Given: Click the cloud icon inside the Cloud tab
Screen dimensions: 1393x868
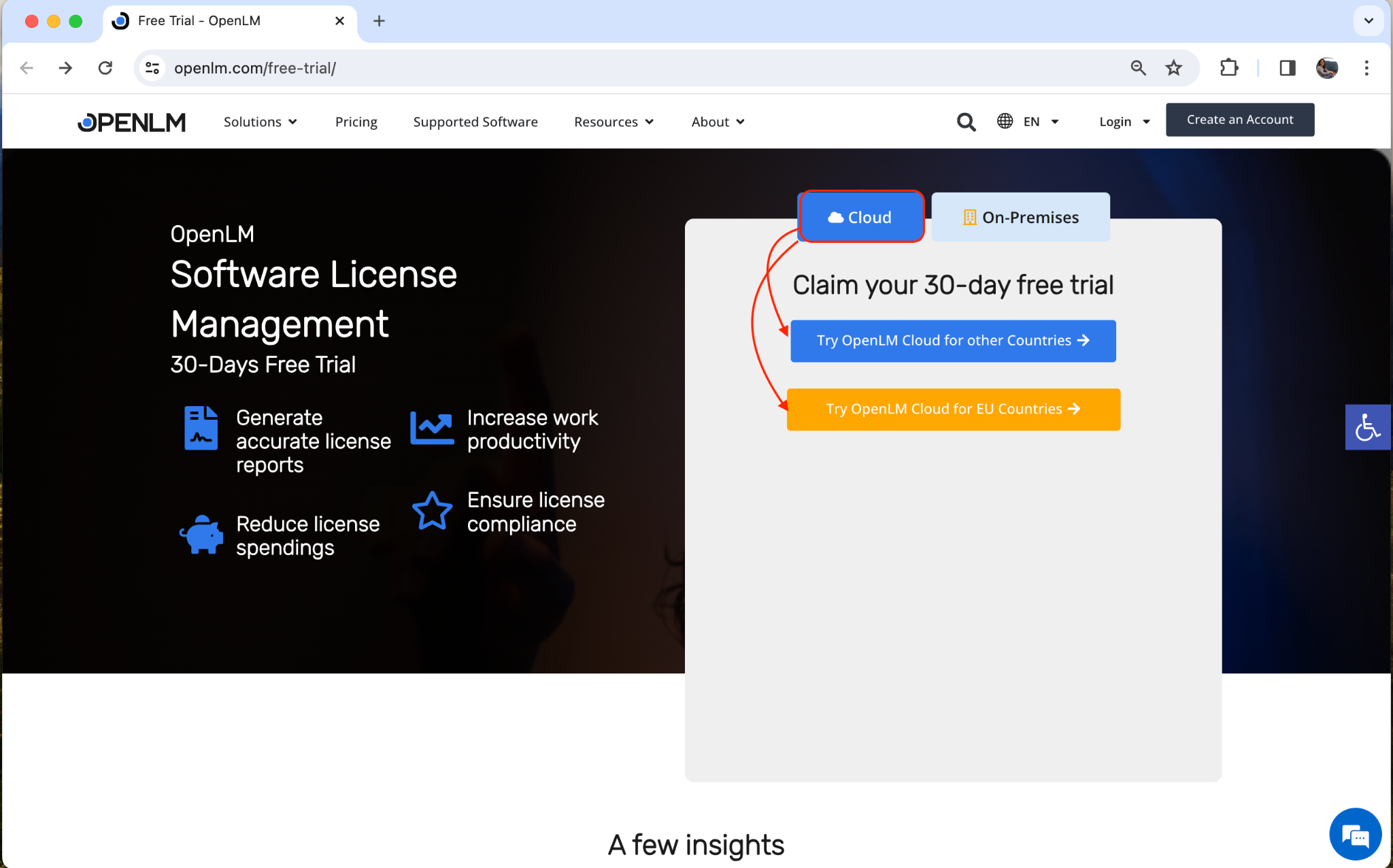Looking at the screenshot, I should click(835, 216).
